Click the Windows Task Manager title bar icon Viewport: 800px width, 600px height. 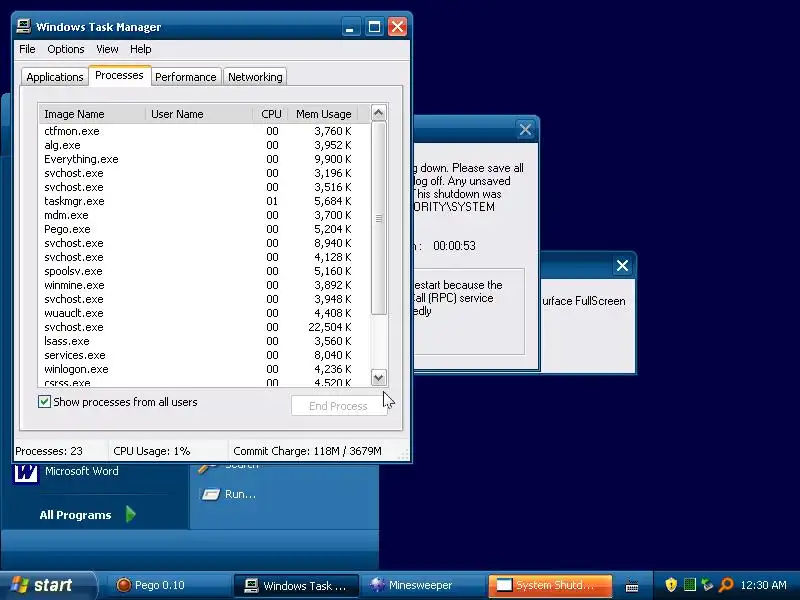click(x=24, y=26)
